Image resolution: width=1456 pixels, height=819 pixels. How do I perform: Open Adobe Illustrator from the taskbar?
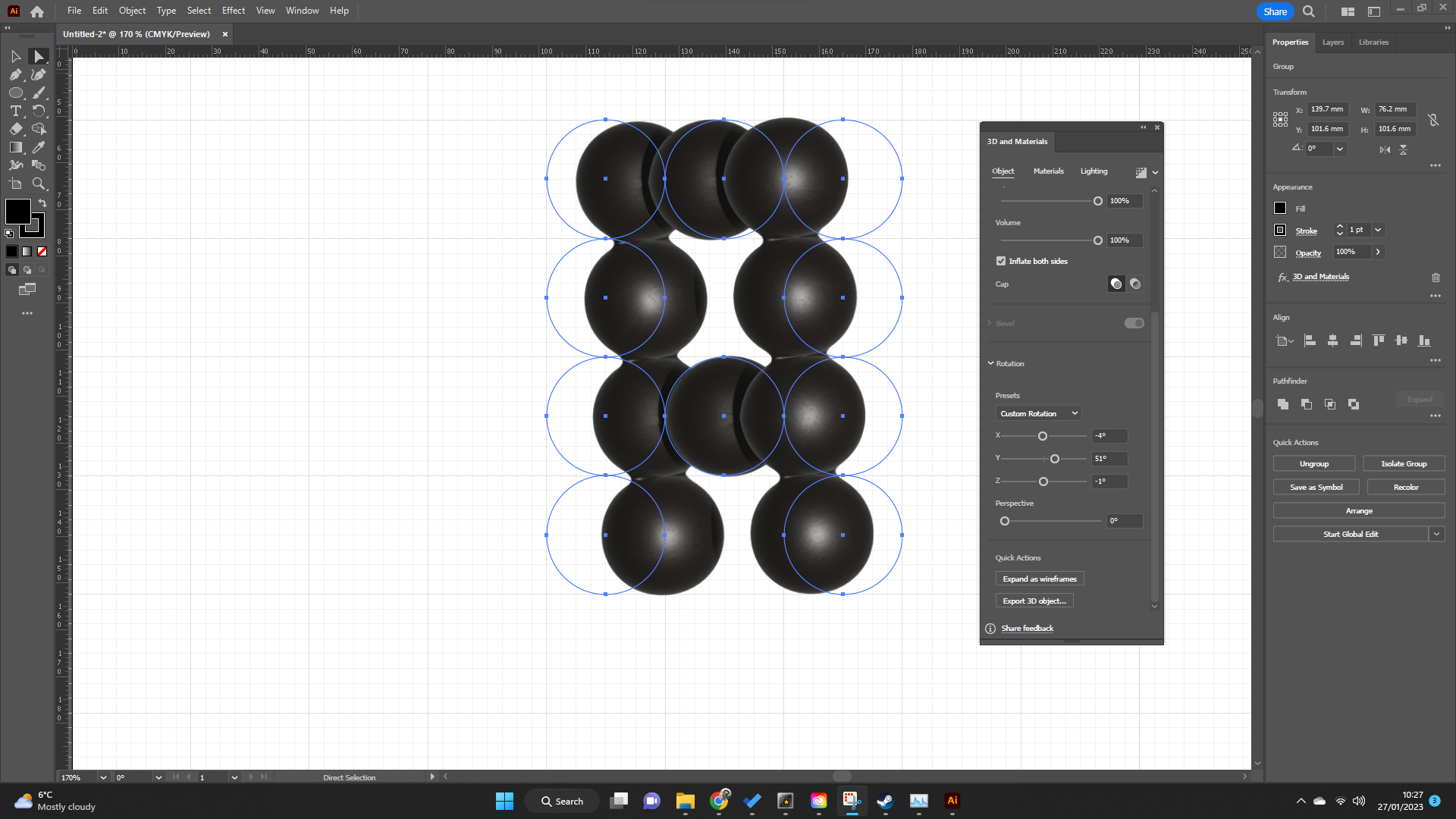(x=952, y=800)
